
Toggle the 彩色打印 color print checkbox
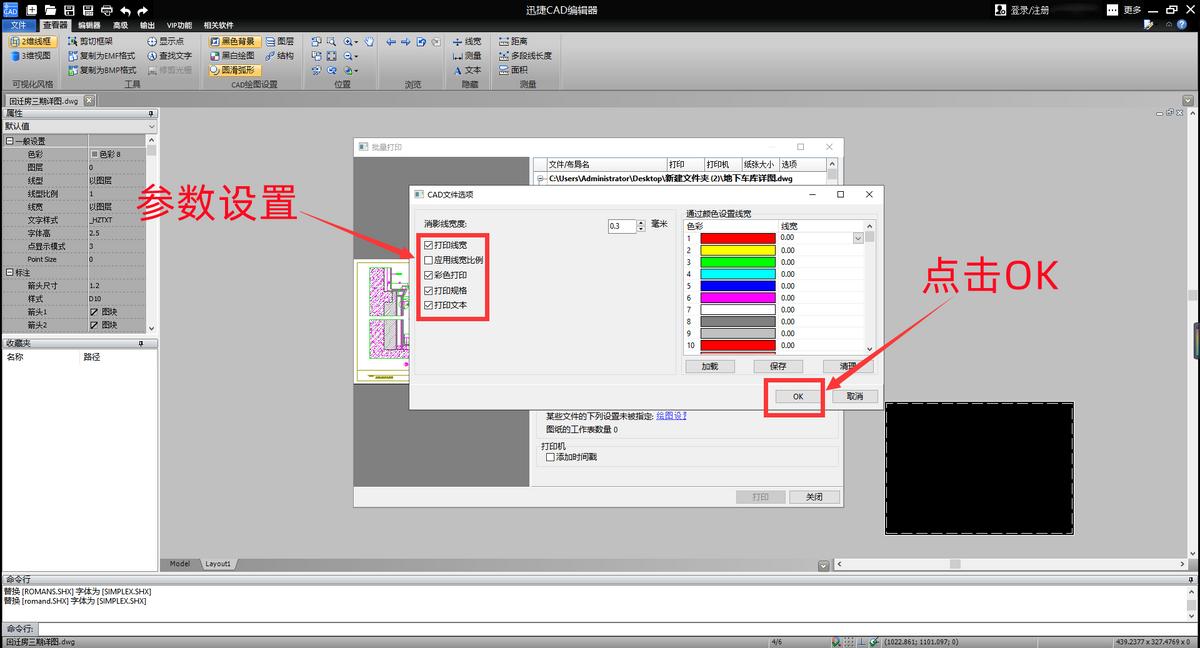coord(429,275)
